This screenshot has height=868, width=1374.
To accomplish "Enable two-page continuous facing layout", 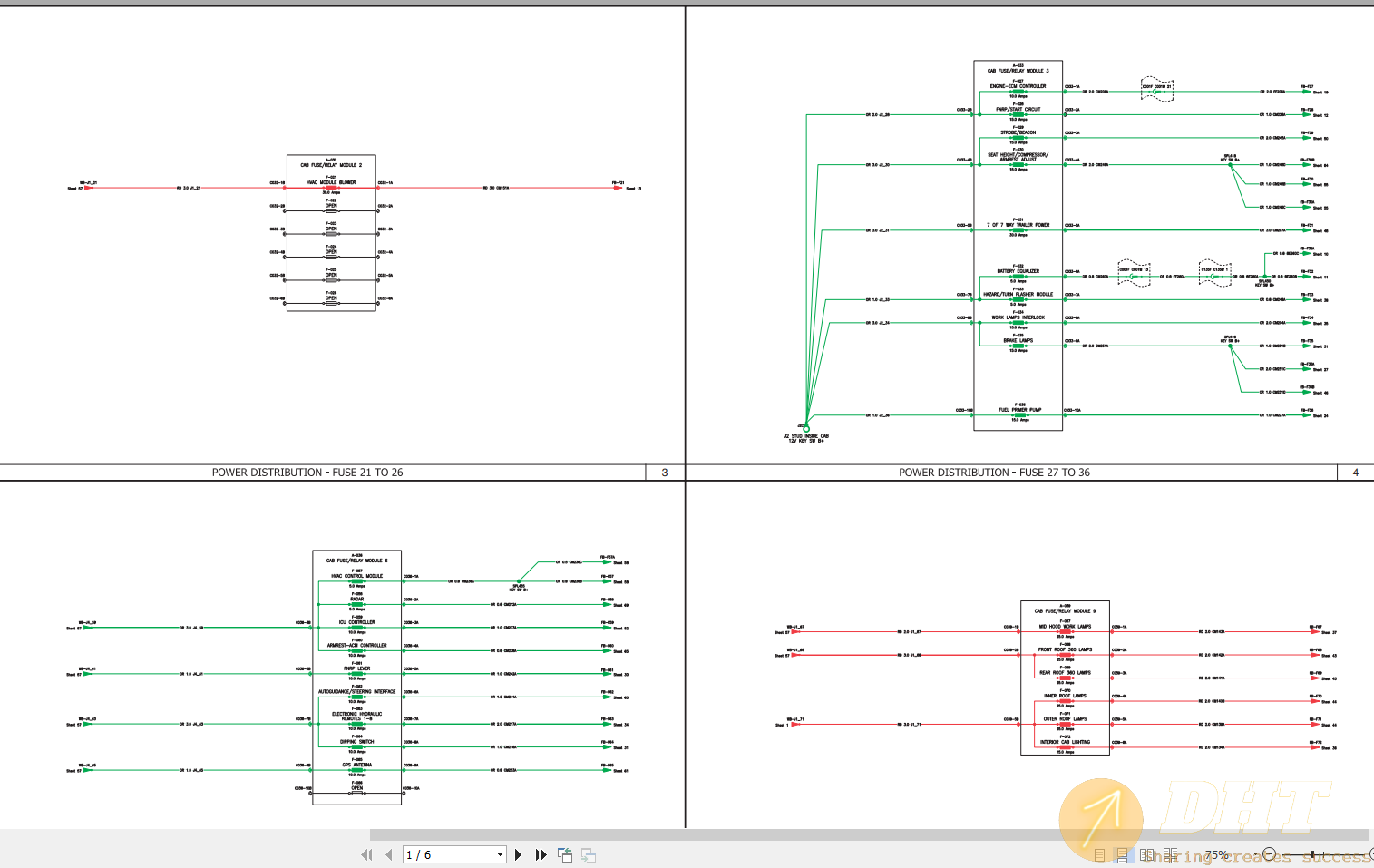I will [x=1170, y=855].
